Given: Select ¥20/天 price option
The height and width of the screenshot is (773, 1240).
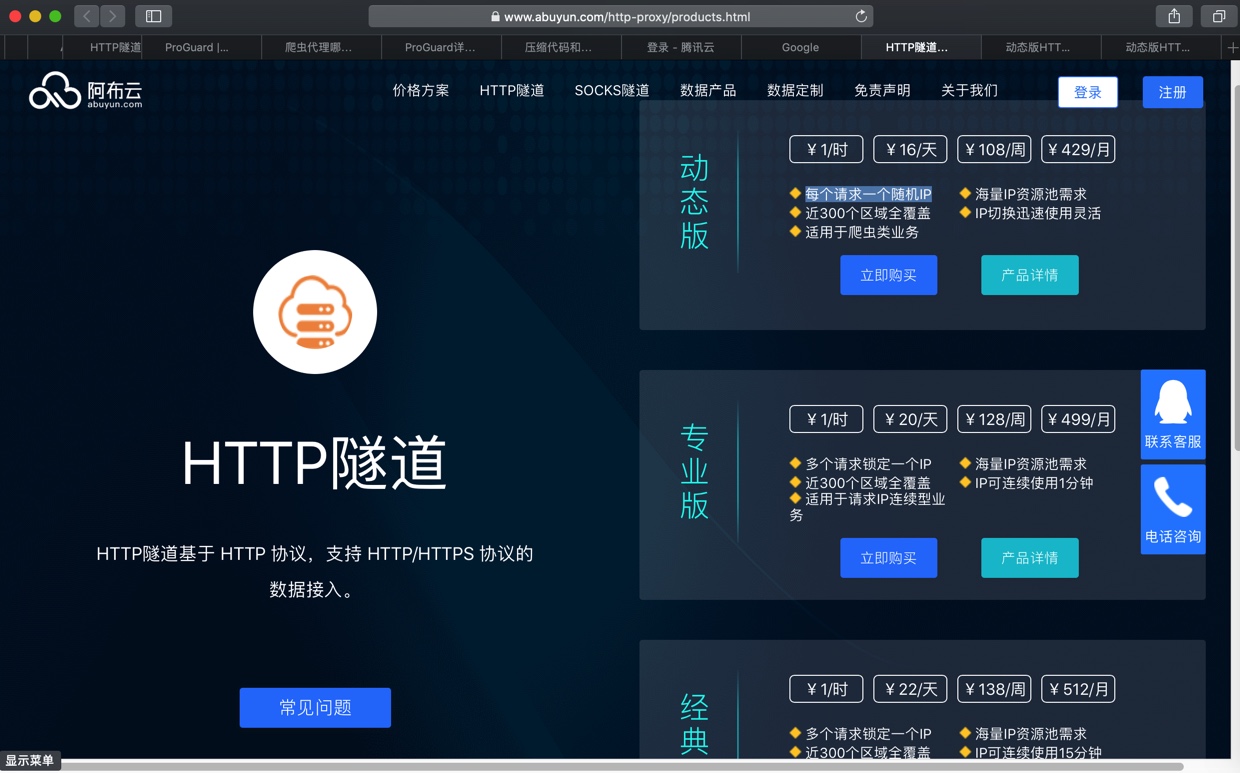Looking at the screenshot, I should [x=910, y=419].
